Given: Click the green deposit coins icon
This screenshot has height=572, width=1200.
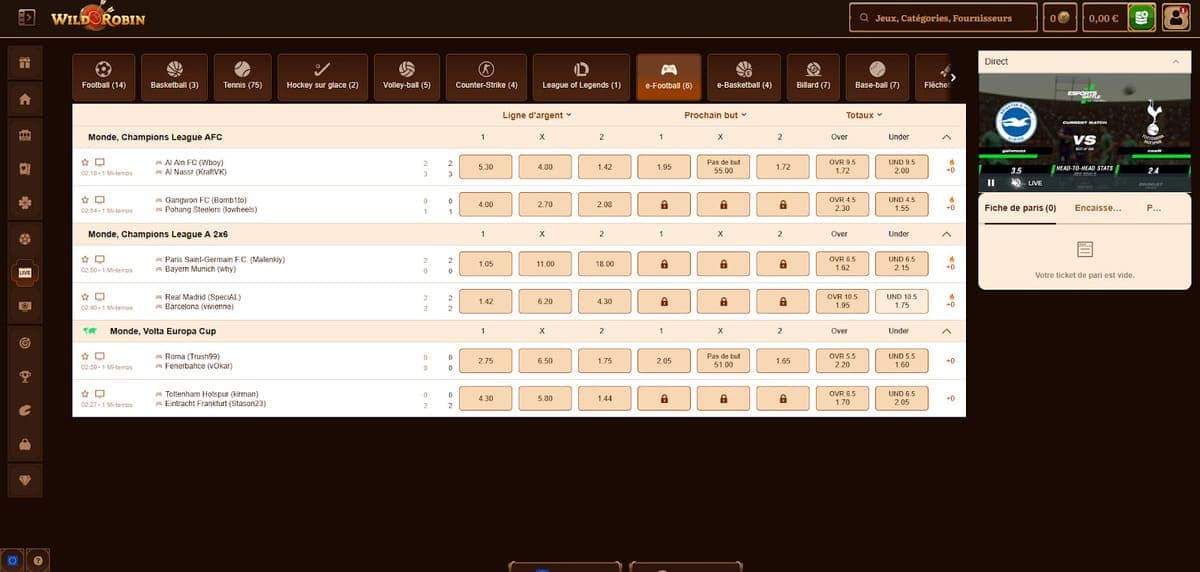Looking at the screenshot, I should [1141, 18].
